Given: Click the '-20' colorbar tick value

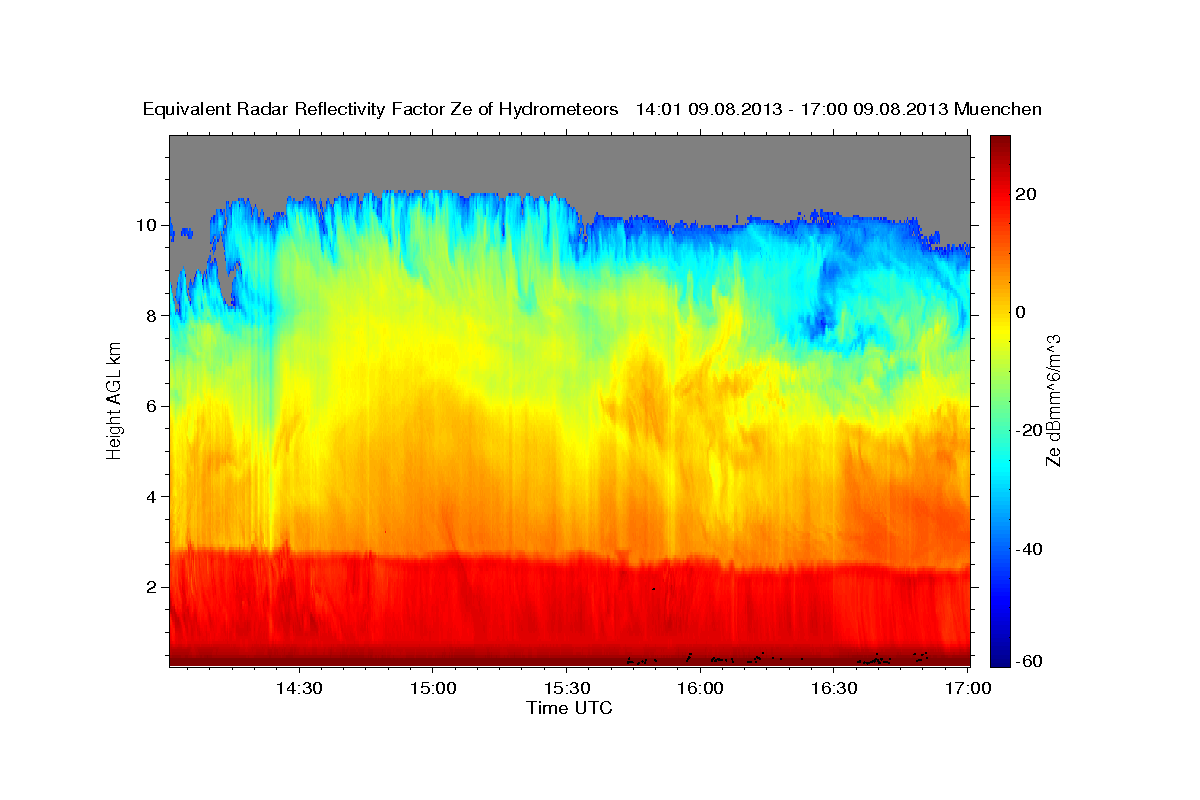Looking at the screenshot, I should (x=1029, y=430).
